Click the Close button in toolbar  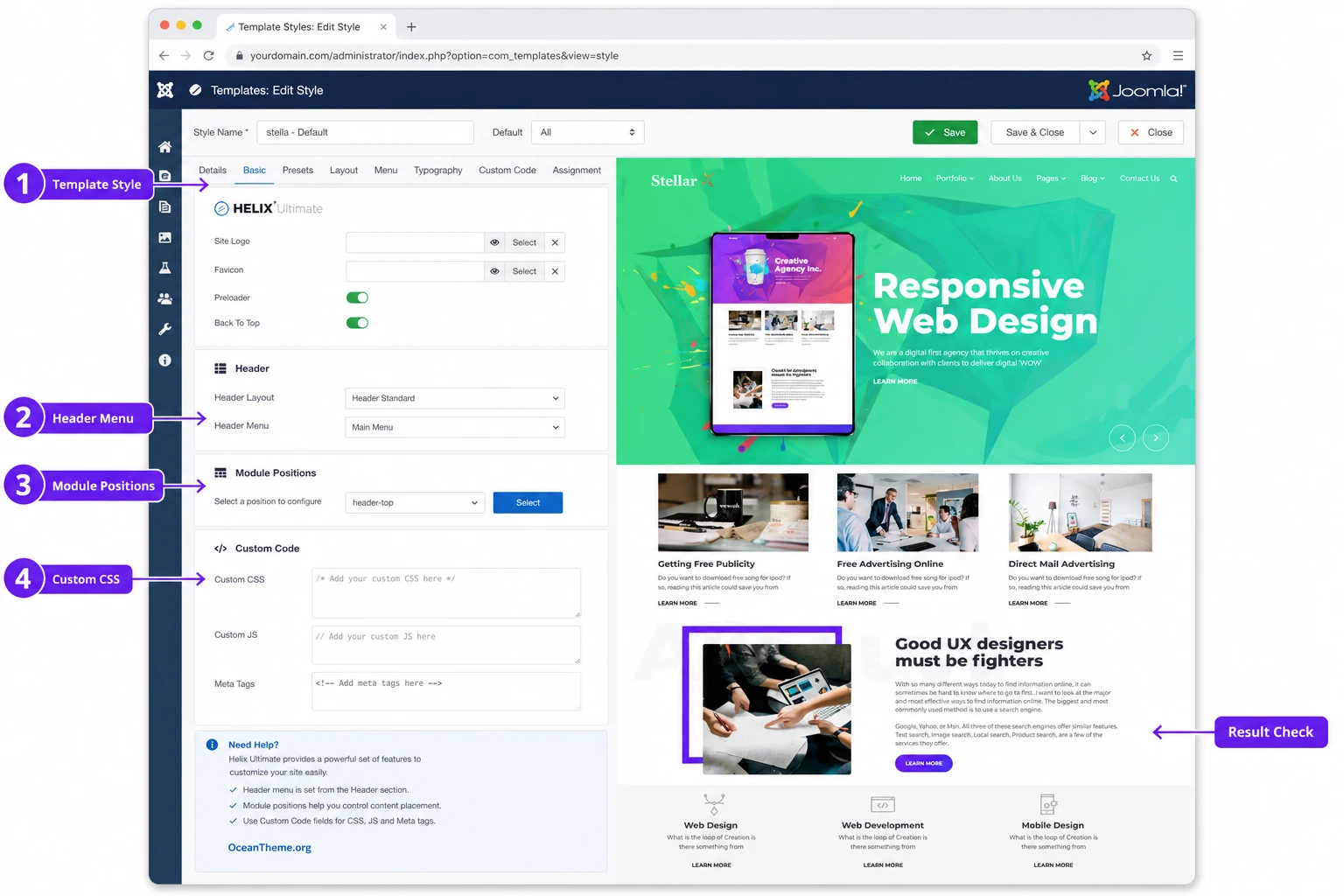tap(1151, 132)
